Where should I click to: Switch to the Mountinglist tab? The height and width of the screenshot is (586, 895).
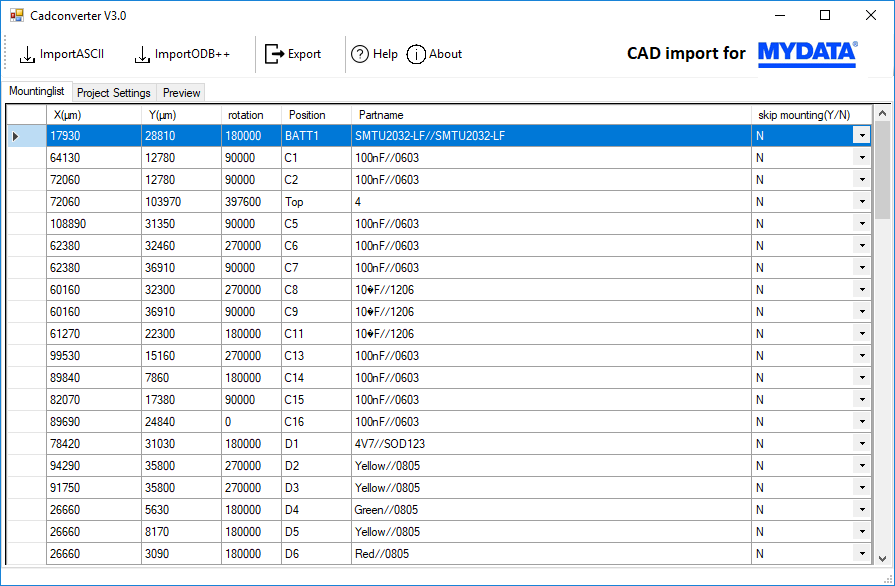37,91
